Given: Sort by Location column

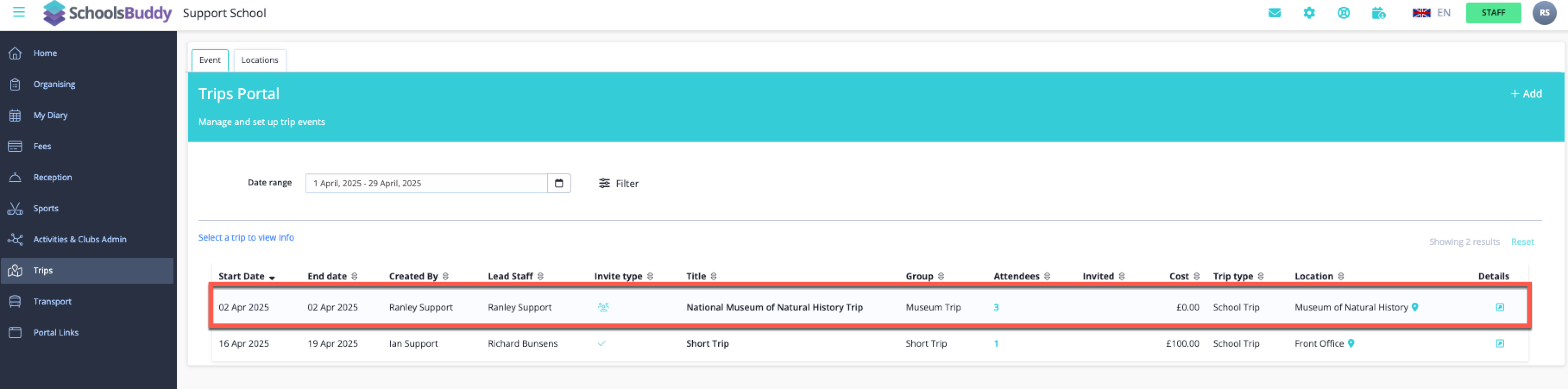Looking at the screenshot, I should point(1319,276).
